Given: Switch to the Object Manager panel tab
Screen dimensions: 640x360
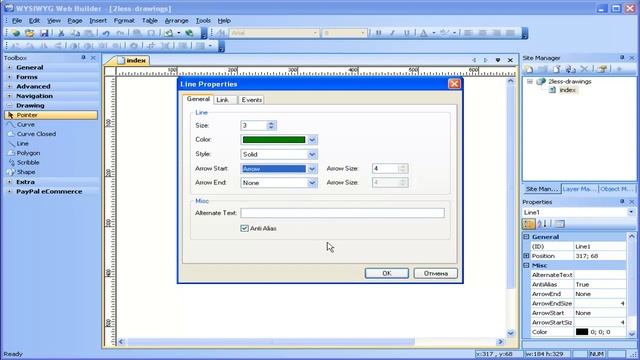Looking at the screenshot, I should (x=616, y=189).
